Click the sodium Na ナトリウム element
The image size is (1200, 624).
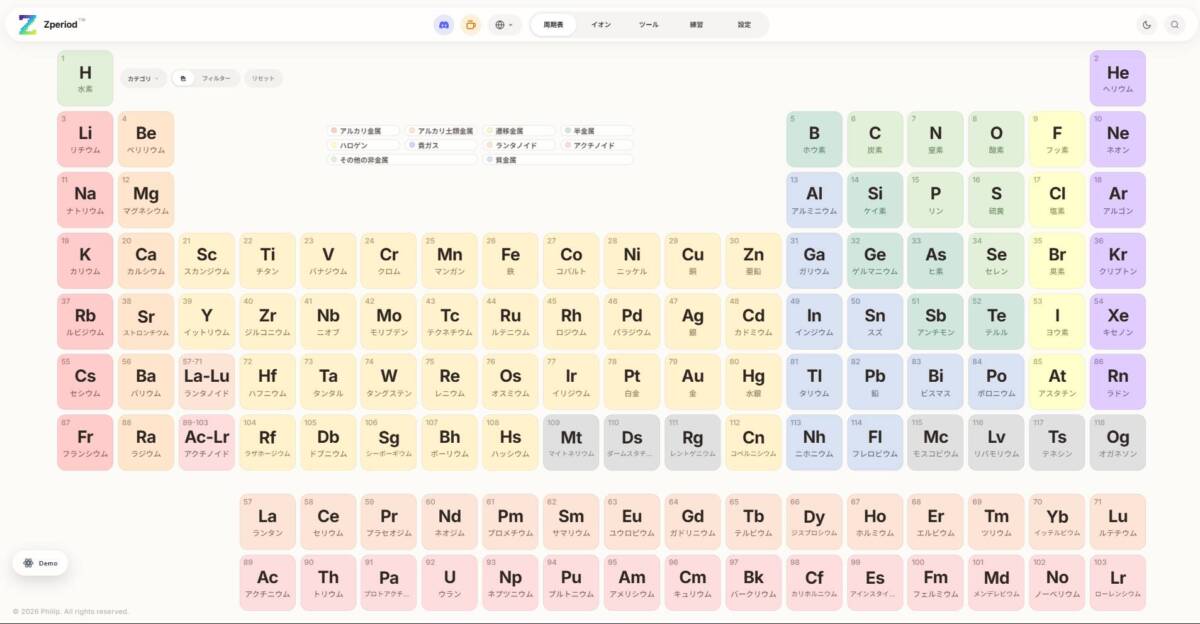click(85, 200)
